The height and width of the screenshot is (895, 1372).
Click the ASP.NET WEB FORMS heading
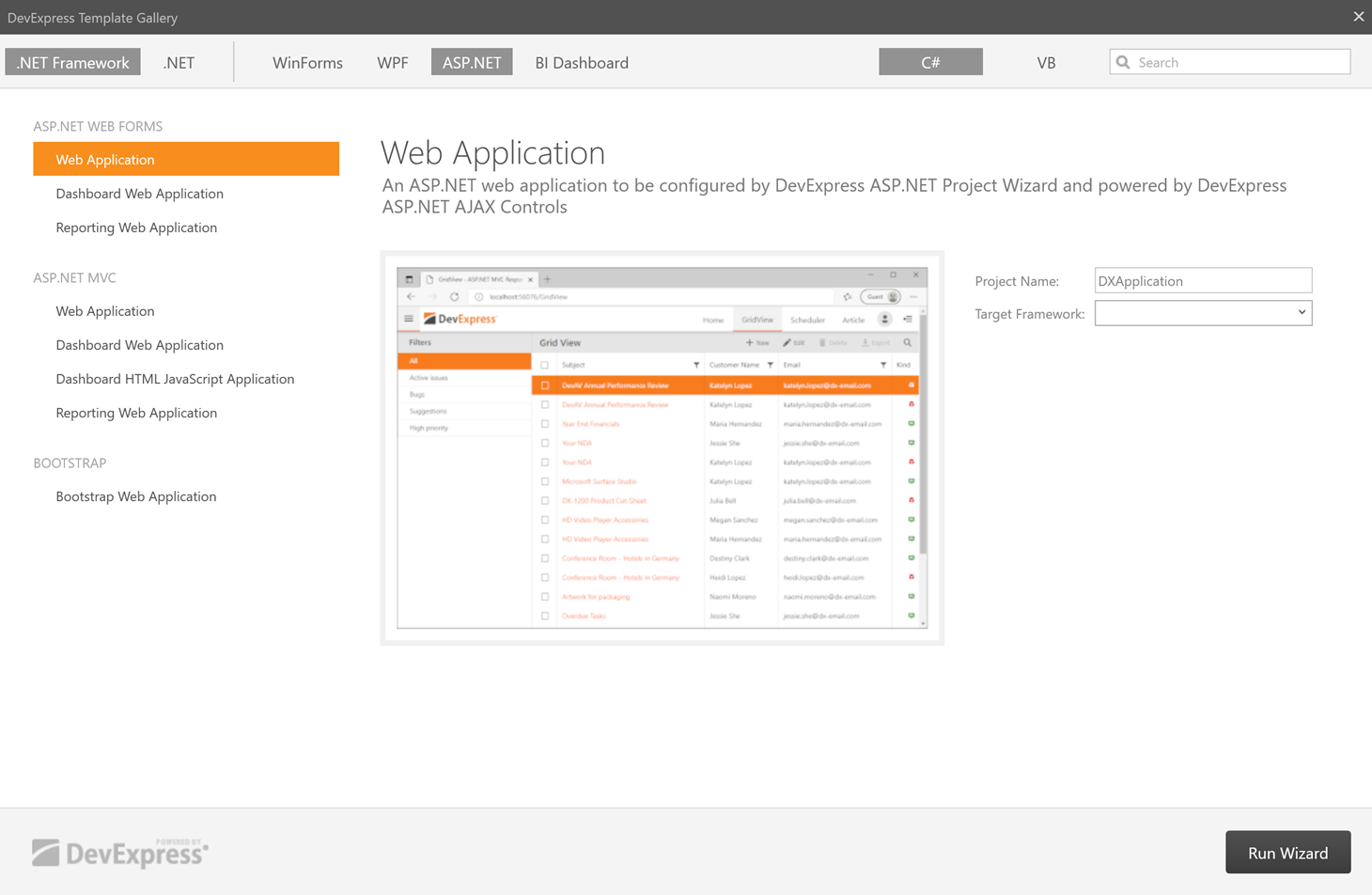click(x=98, y=126)
